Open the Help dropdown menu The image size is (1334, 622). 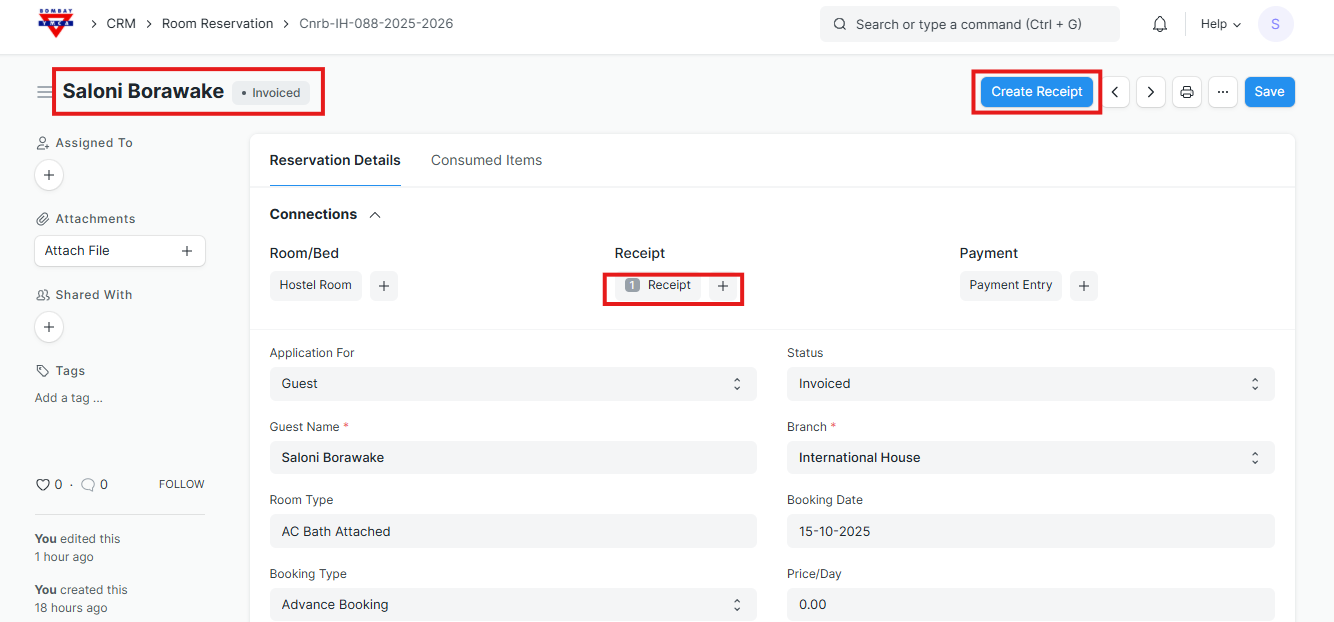tap(1220, 24)
